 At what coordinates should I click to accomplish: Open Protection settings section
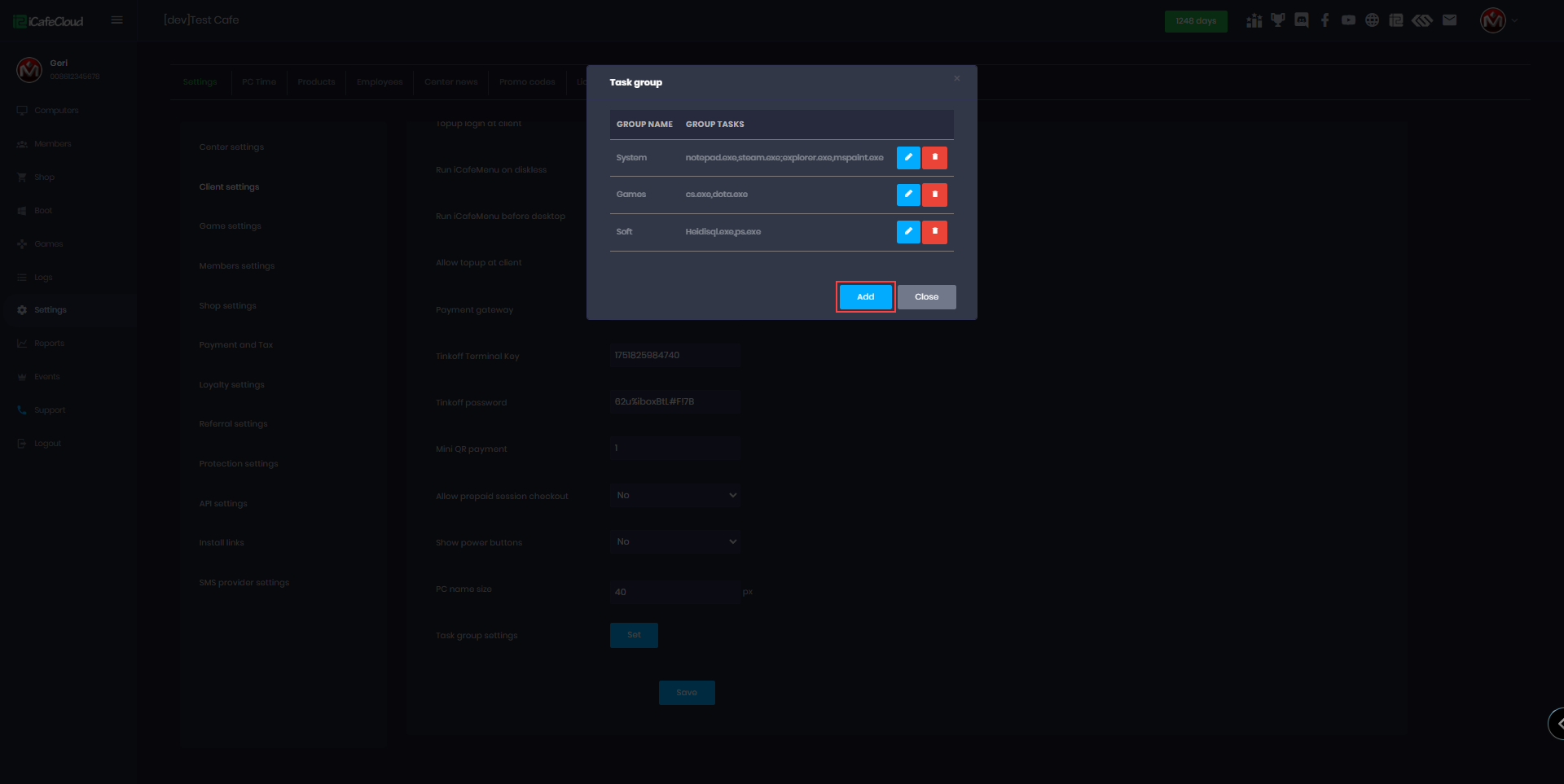click(239, 464)
